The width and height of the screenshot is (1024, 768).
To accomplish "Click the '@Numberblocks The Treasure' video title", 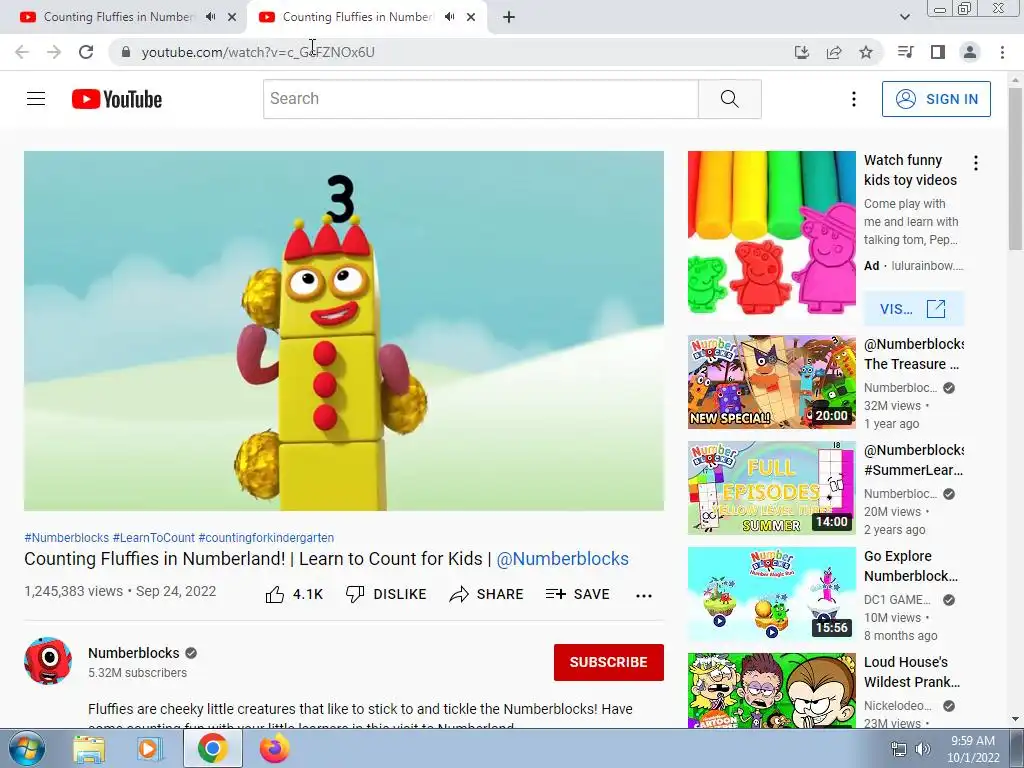I will pos(914,354).
